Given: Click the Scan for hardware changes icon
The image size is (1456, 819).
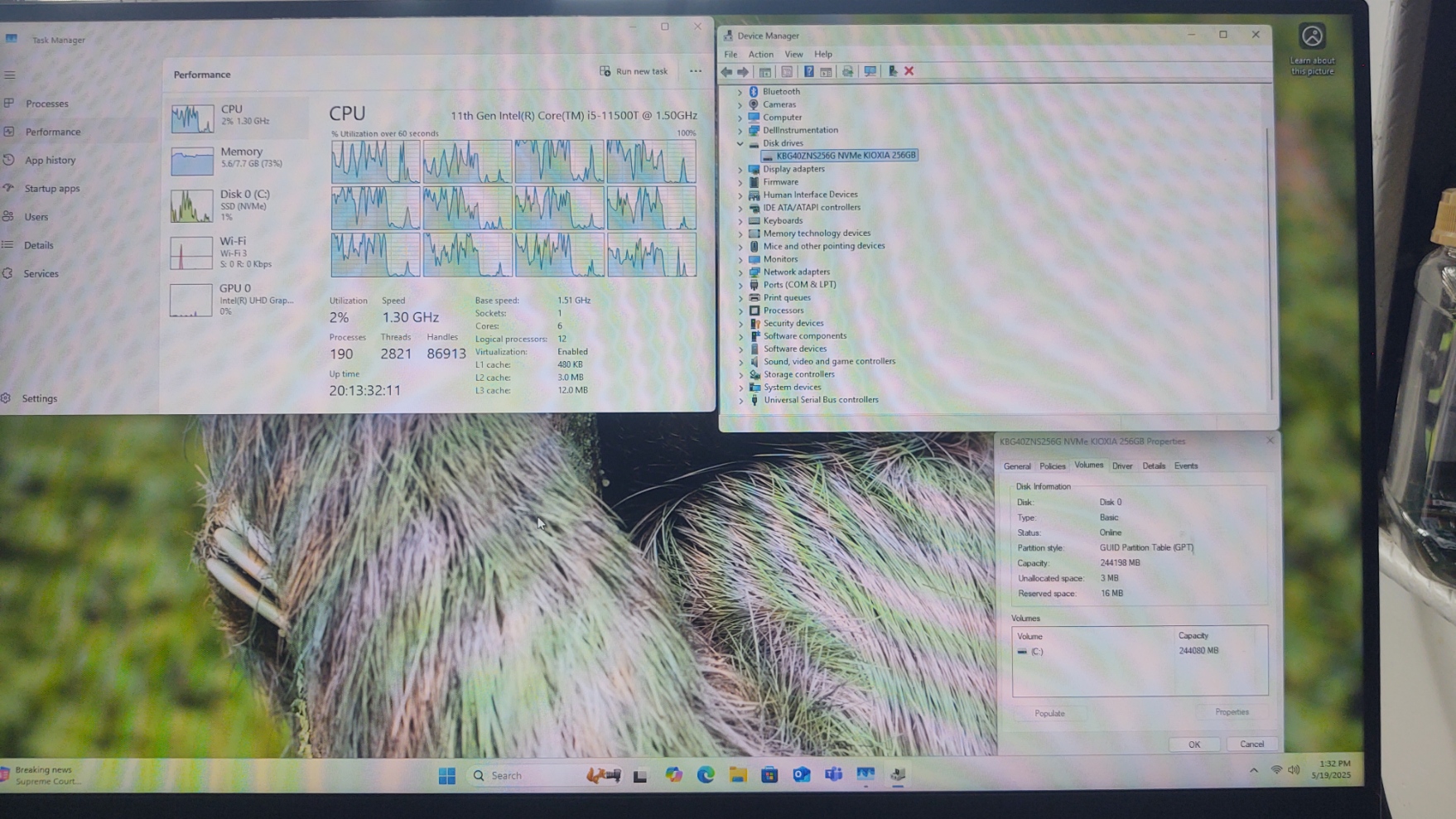Looking at the screenshot, I should pyautogui.click(x=870, y=71).
